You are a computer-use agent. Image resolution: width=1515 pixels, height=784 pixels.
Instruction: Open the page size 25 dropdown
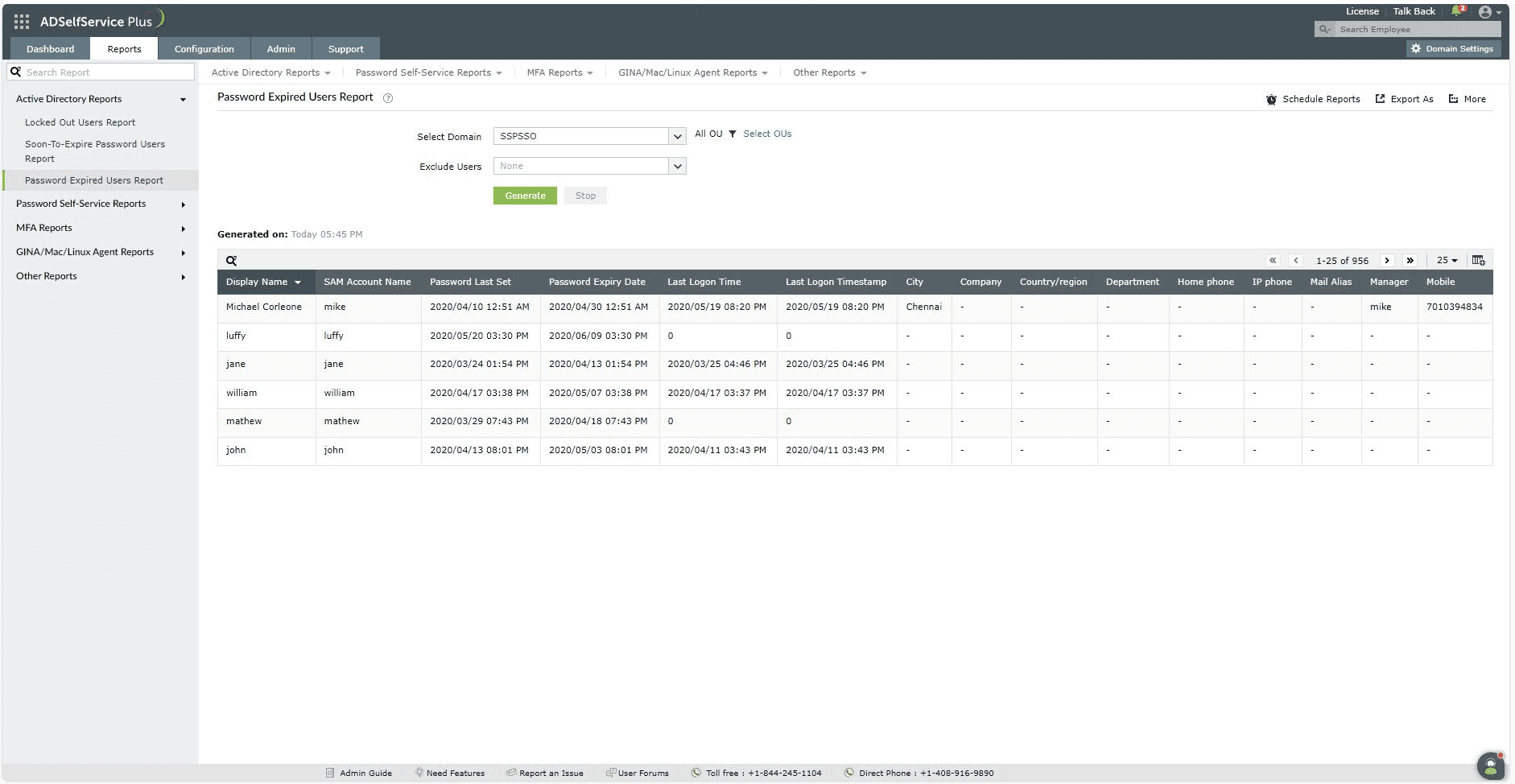1447,259
